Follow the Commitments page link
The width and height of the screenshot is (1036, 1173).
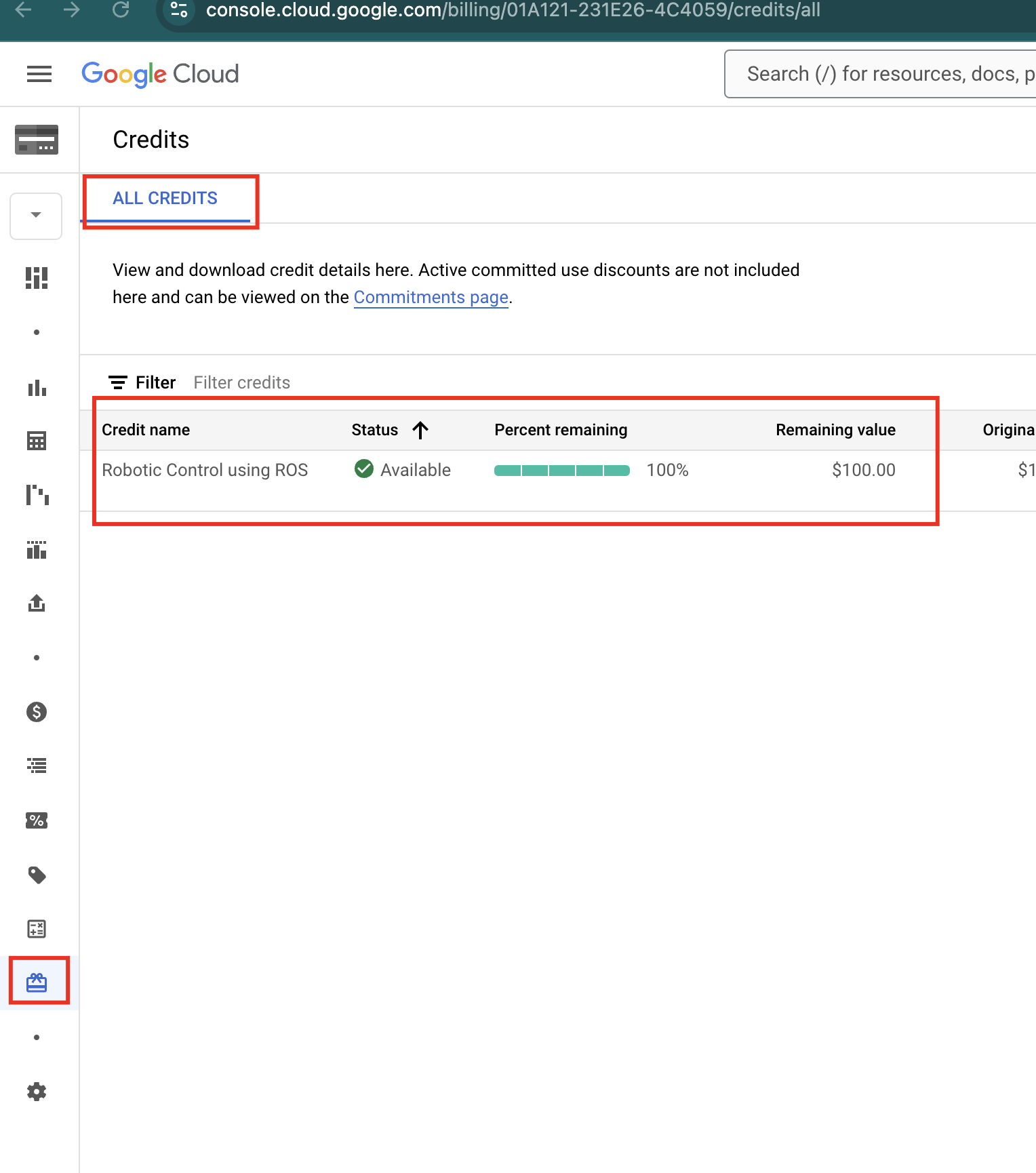(x=431, y=298)
